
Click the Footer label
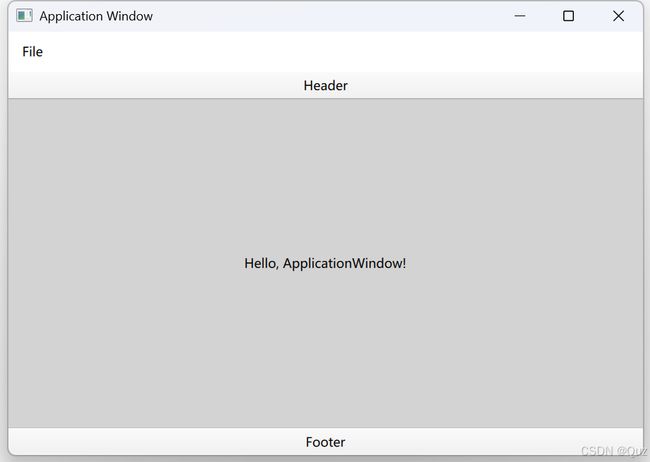325,442
